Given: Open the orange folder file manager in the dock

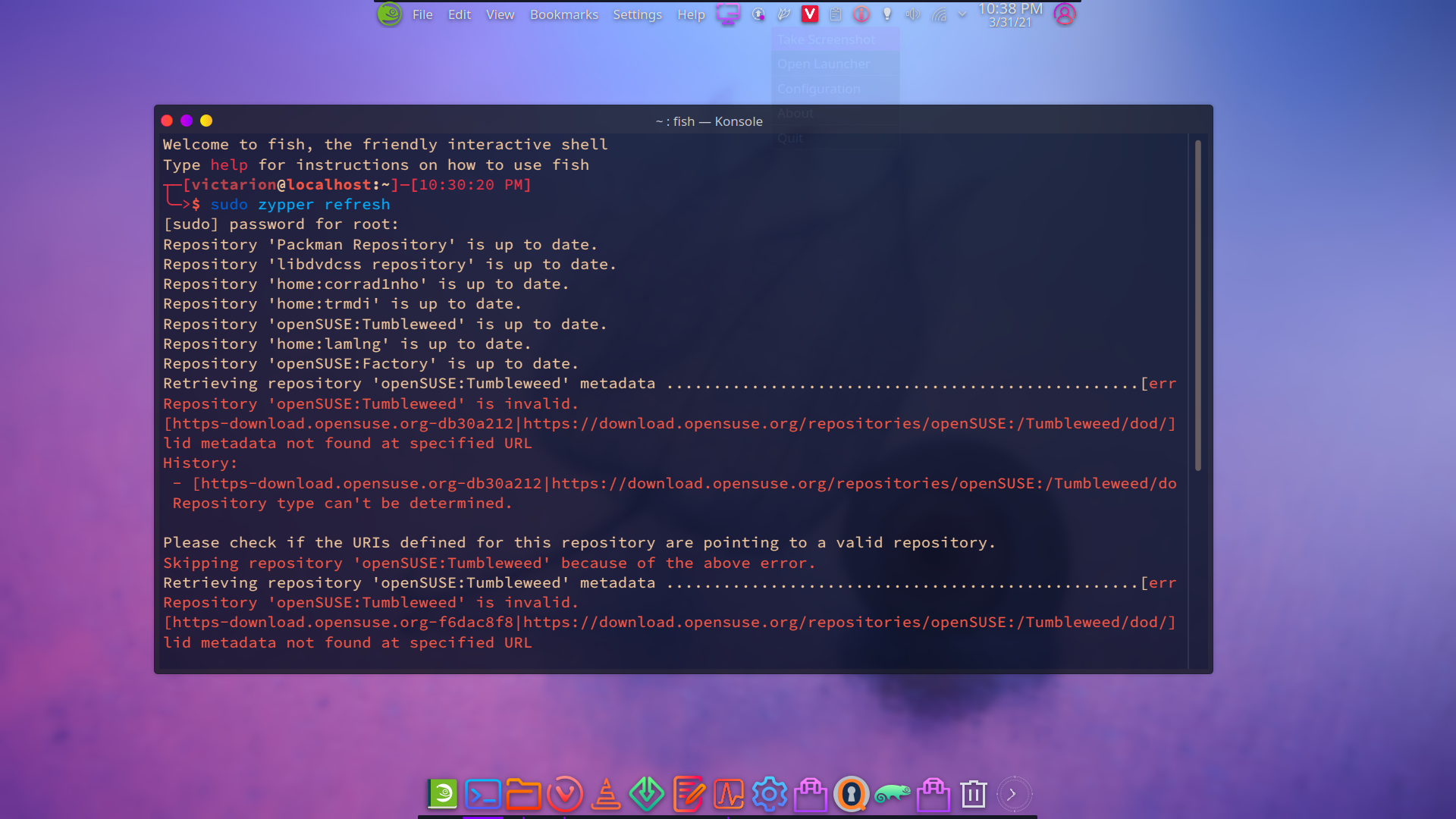Looking at the screenshot, I should coord(524,794).
